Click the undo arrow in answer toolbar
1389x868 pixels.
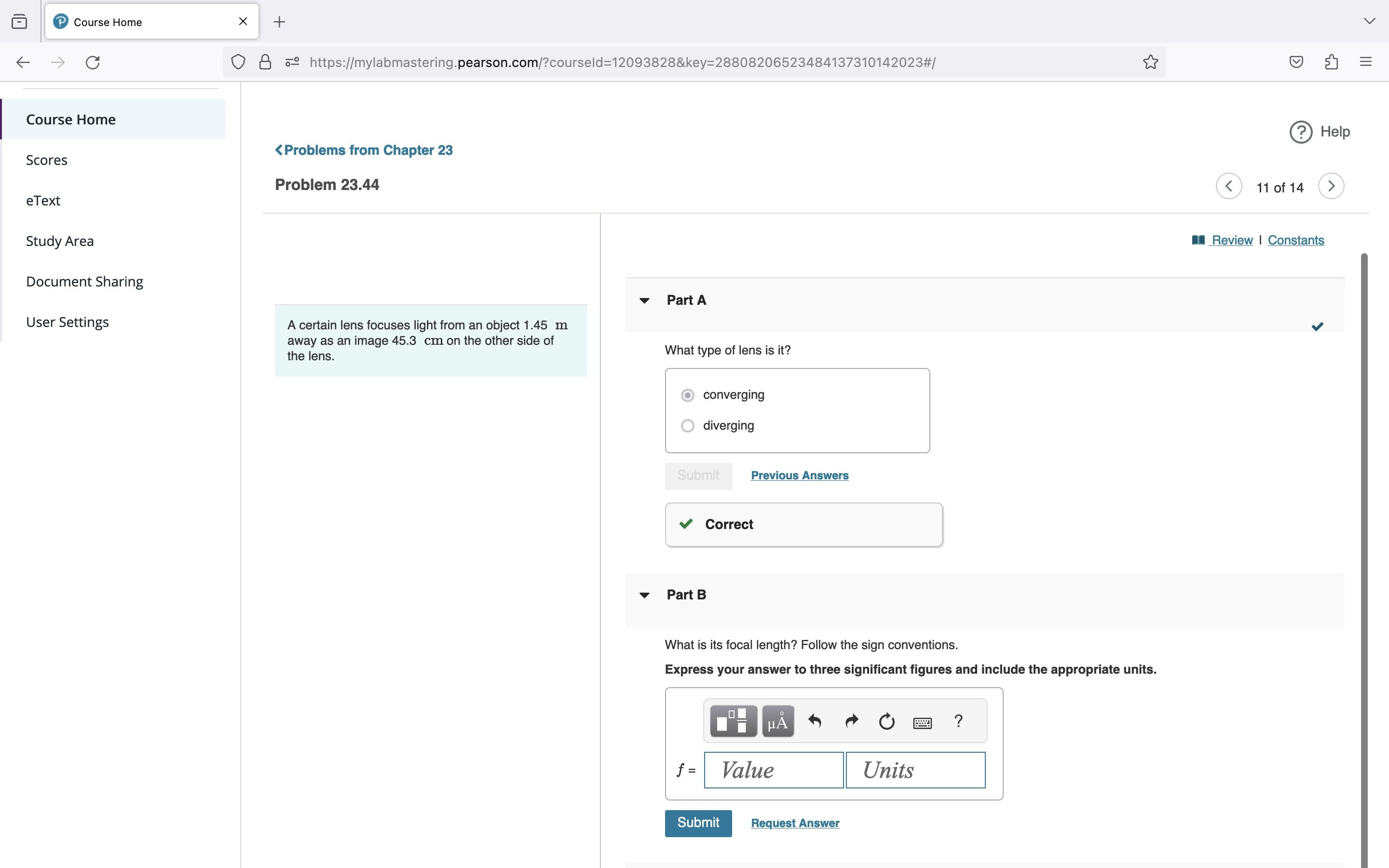[x=815, y=721]
